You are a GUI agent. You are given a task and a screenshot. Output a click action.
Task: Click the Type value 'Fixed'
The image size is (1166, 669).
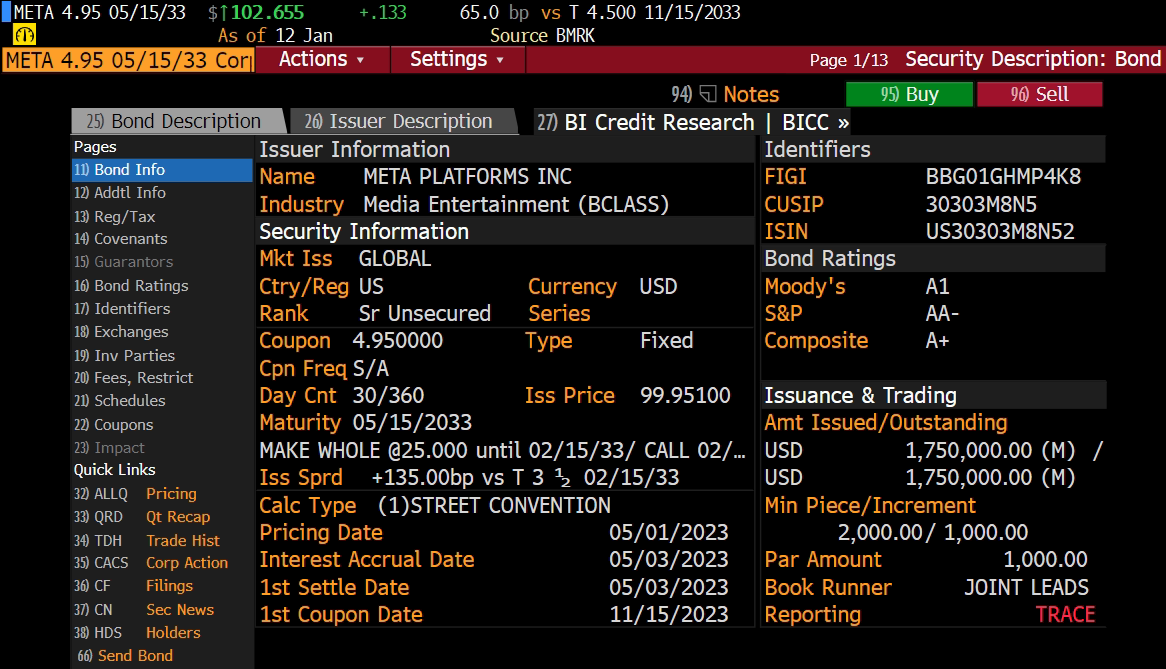pos(666,341)
